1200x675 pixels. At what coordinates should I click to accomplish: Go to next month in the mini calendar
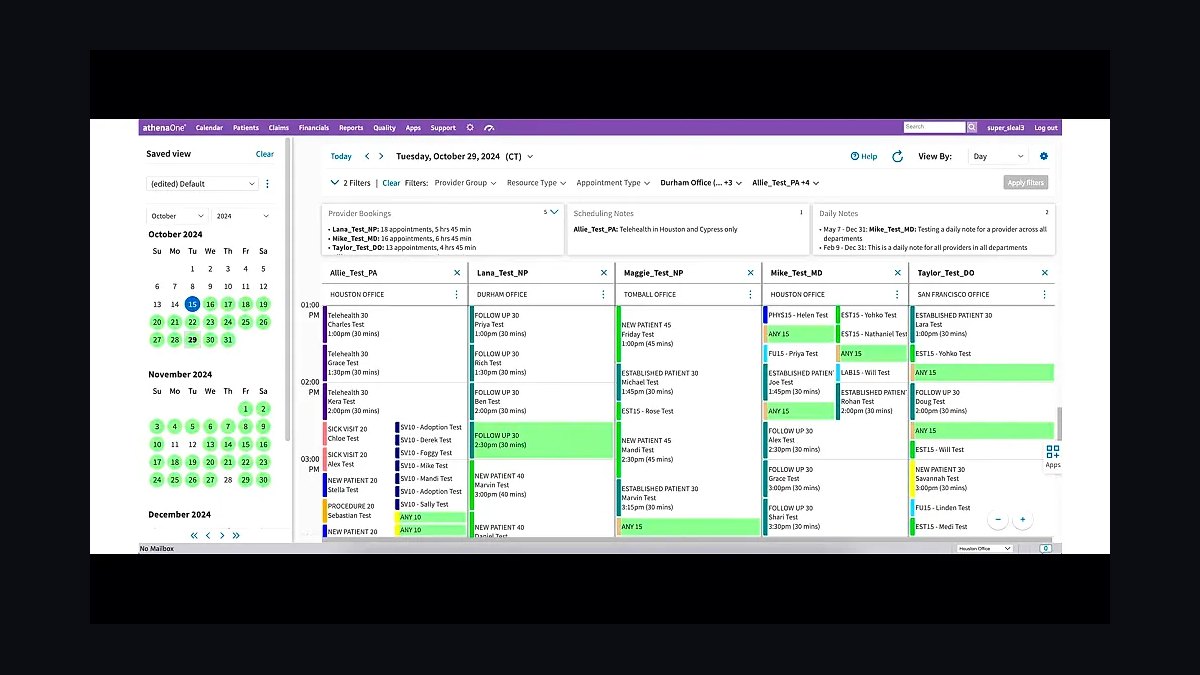(x=222, y=536)
